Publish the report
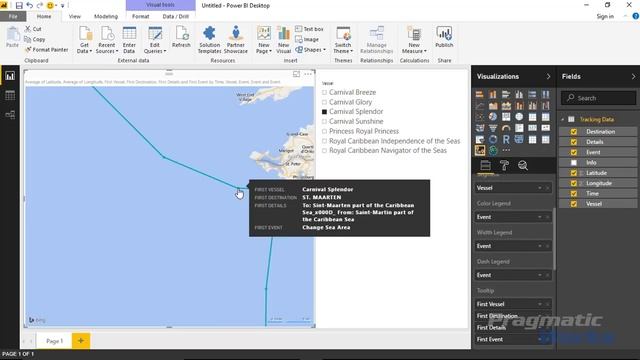Image resolution: width=640 pixels, height=360 pixels. tap(444, 38)
